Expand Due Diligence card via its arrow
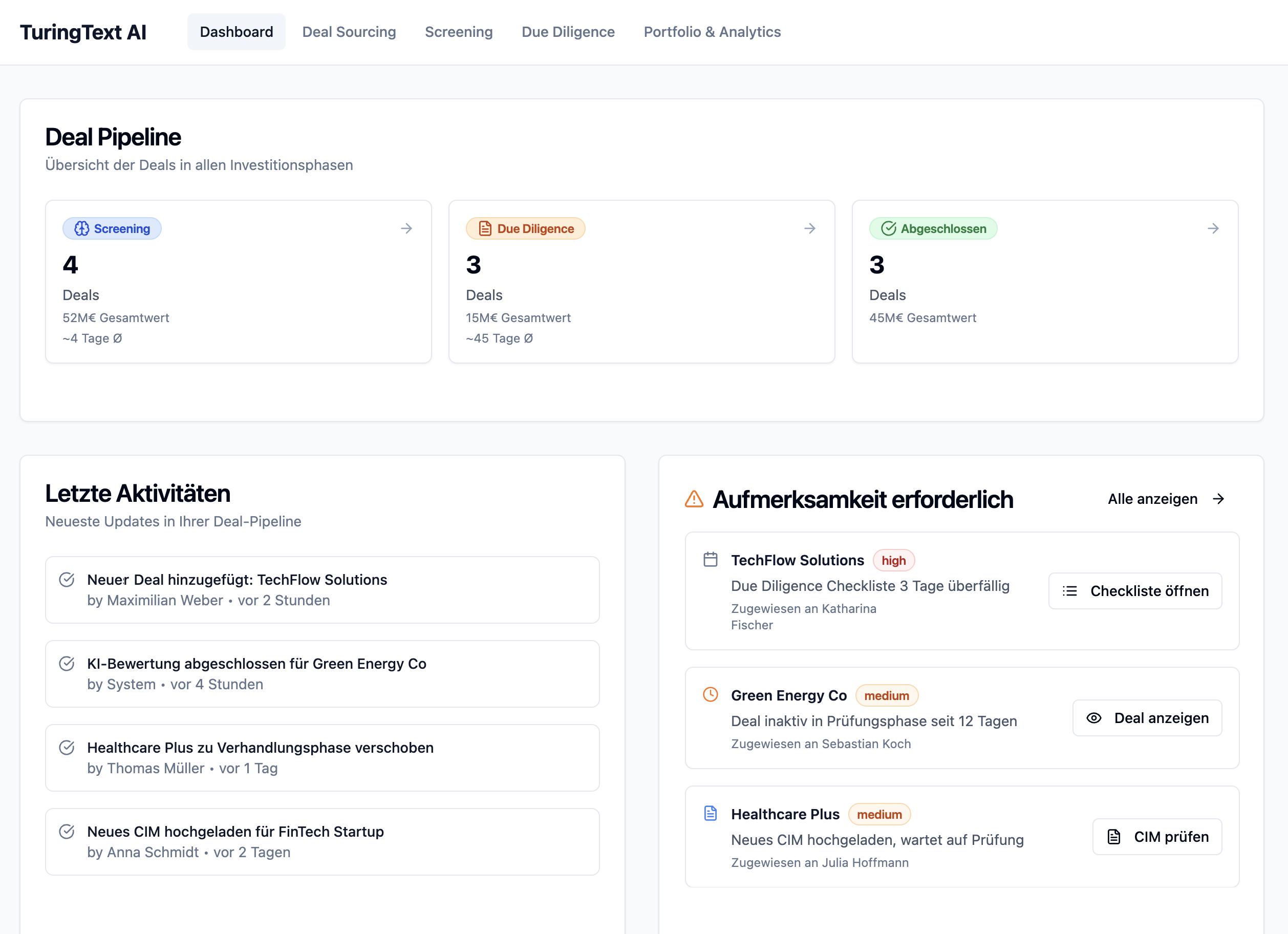 click(x=810, y=228)
